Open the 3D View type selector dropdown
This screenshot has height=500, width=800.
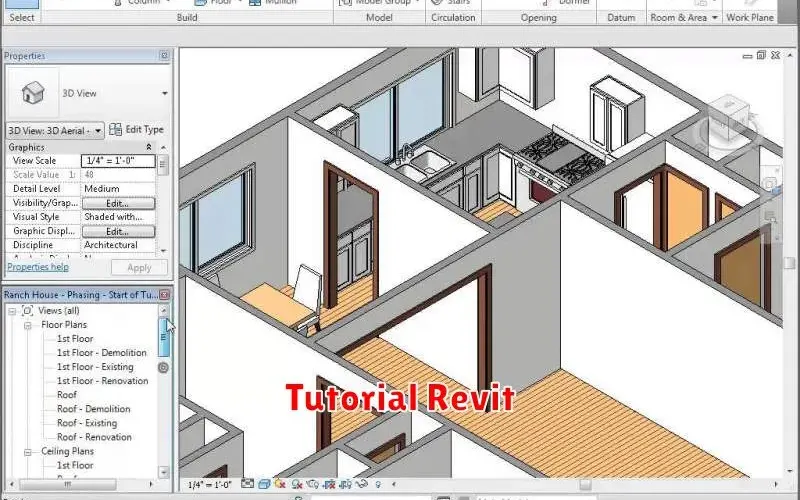(165, 93)
